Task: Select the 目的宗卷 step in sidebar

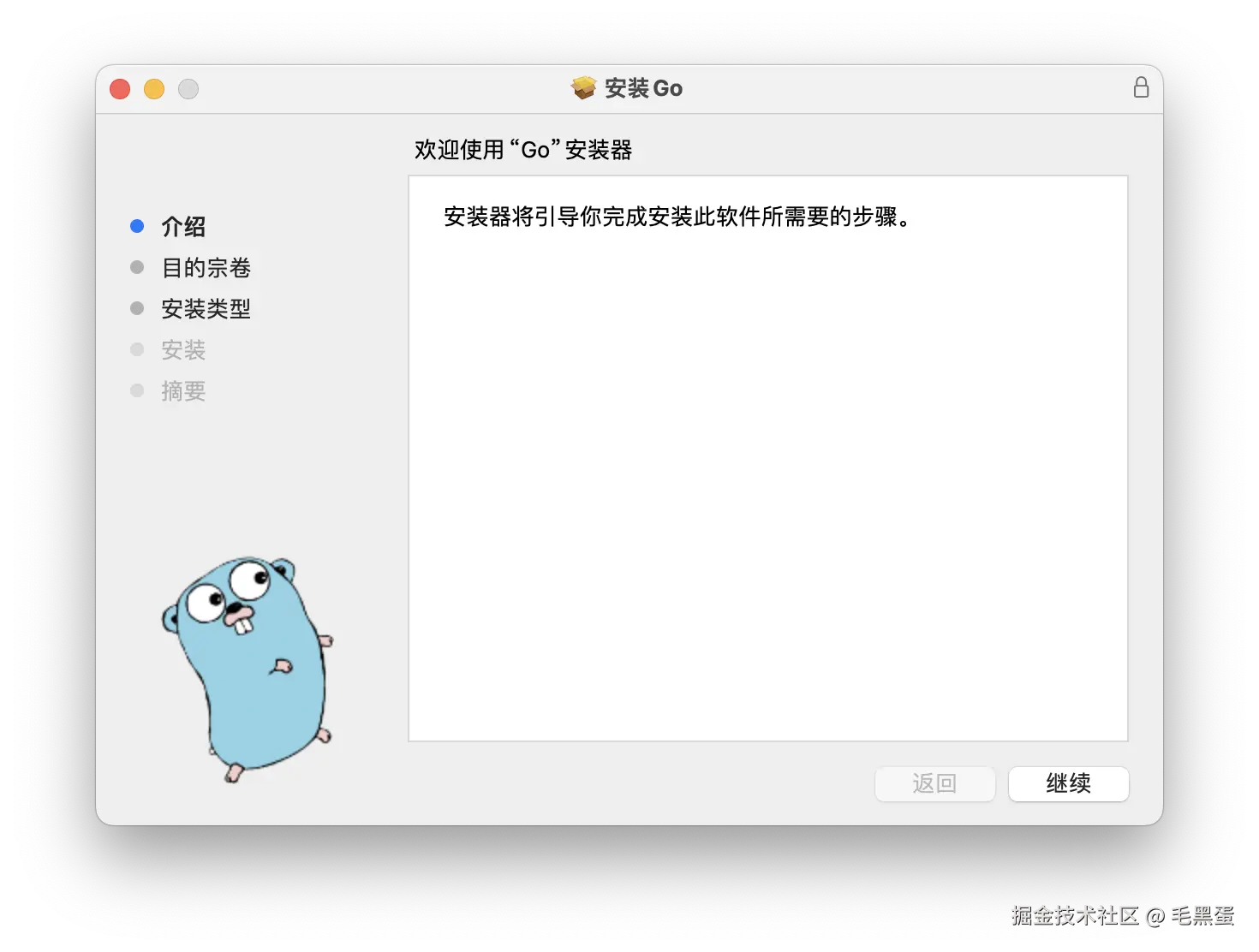Action: (x=206, y=268)
